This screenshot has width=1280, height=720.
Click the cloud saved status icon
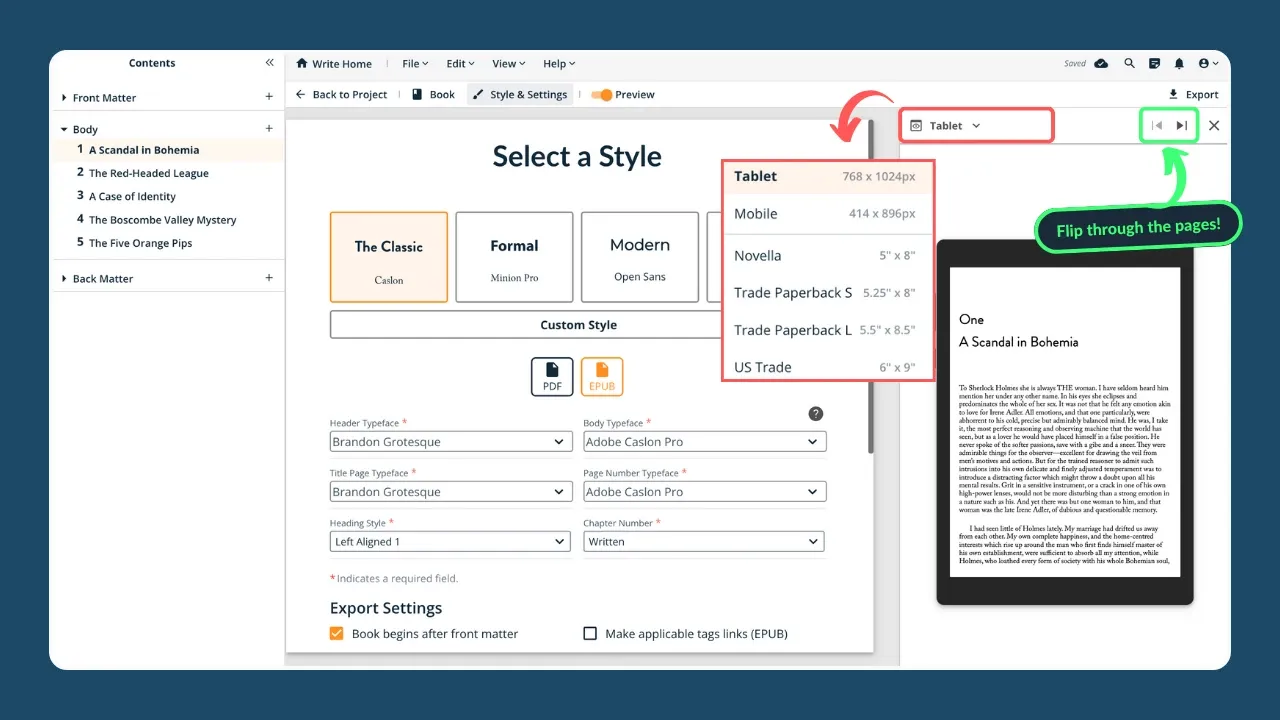click(x=1101, y=63)
